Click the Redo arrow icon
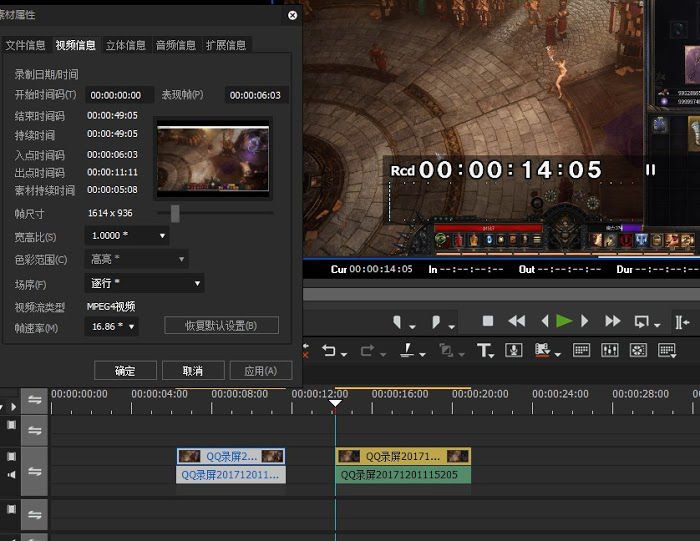The image size is (700, 541). pyautogui.click(x=367, y=350)
